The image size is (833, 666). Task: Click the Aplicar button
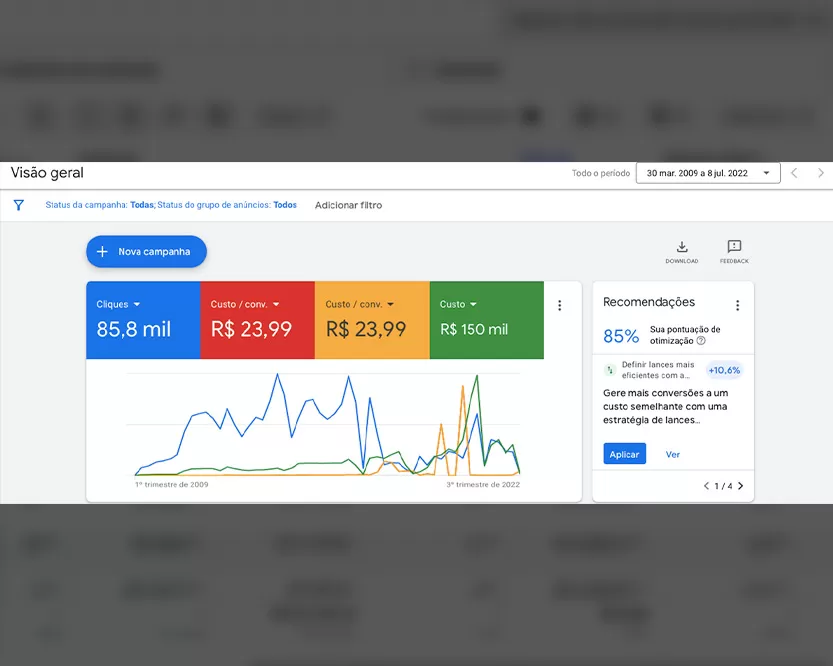point(625,454)
